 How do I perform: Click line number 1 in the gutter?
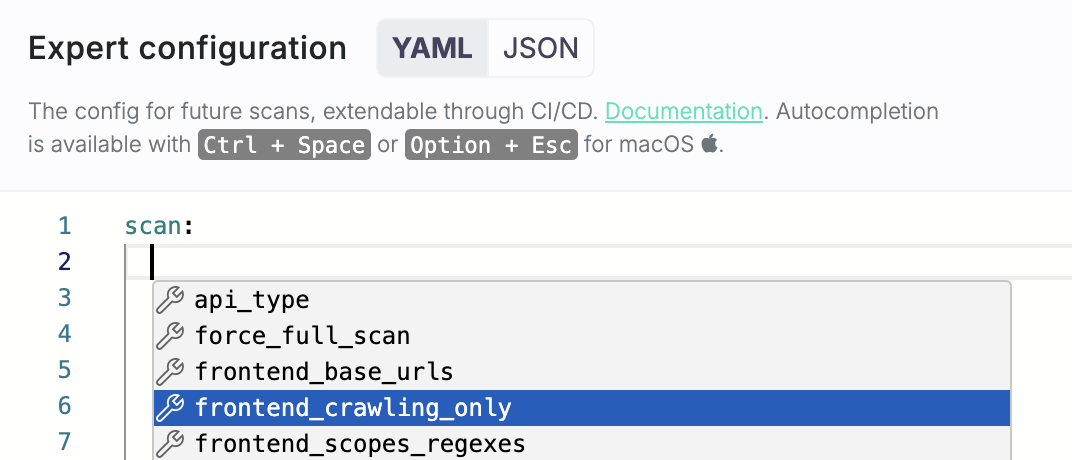click(64, 226)
